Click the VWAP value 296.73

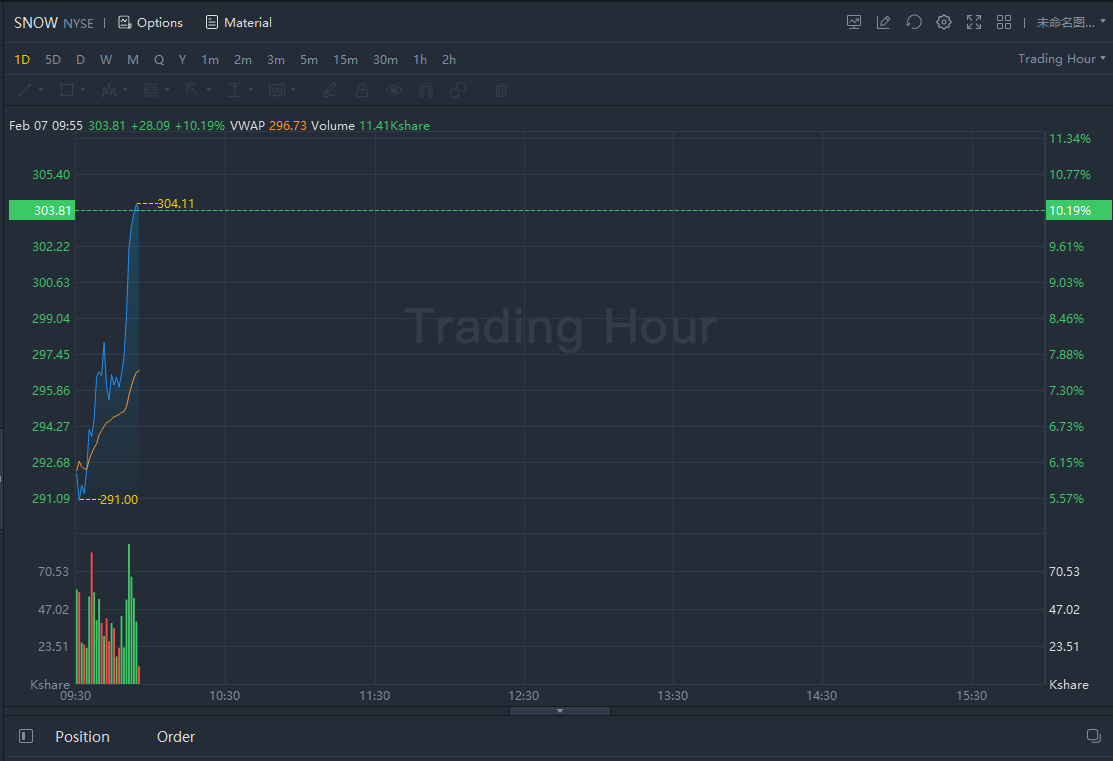pyautogui.click(x=287, y=126)
